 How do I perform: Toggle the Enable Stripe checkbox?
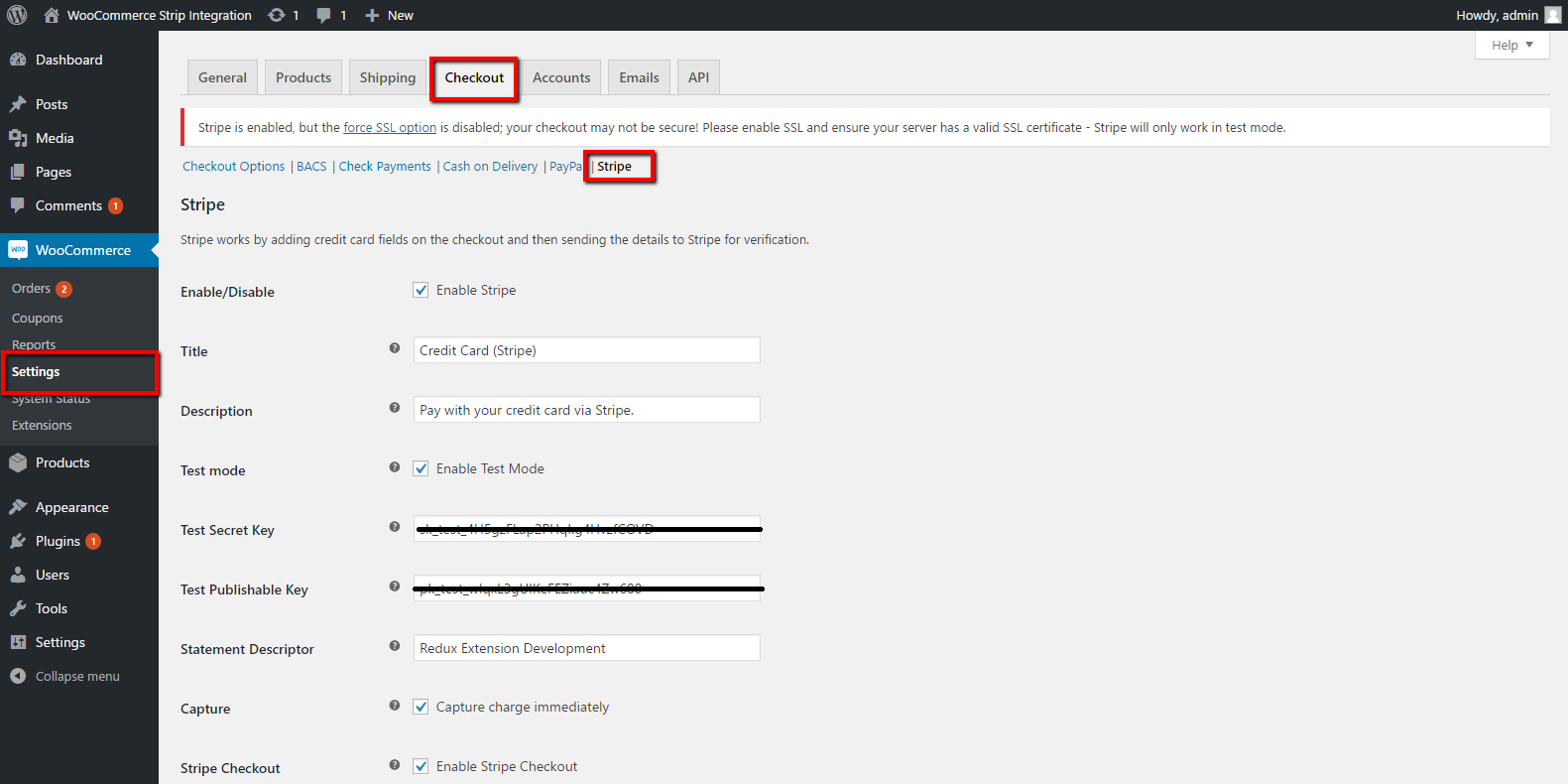coord(421,290)
